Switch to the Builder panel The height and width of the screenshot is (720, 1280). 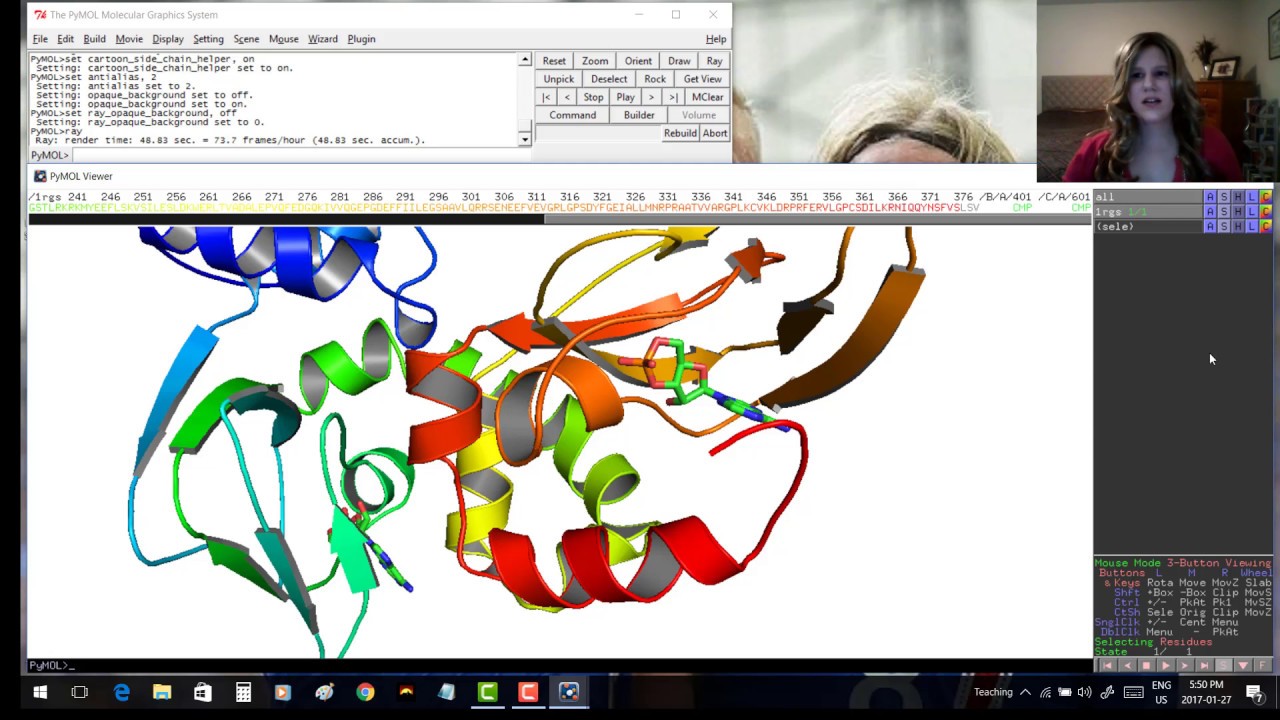click(x=639, y=115)
